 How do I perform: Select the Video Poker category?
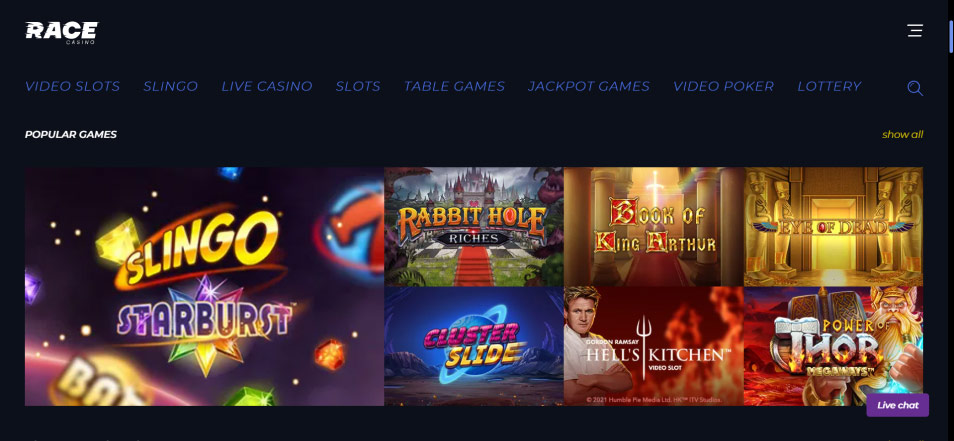pos(723,86)
